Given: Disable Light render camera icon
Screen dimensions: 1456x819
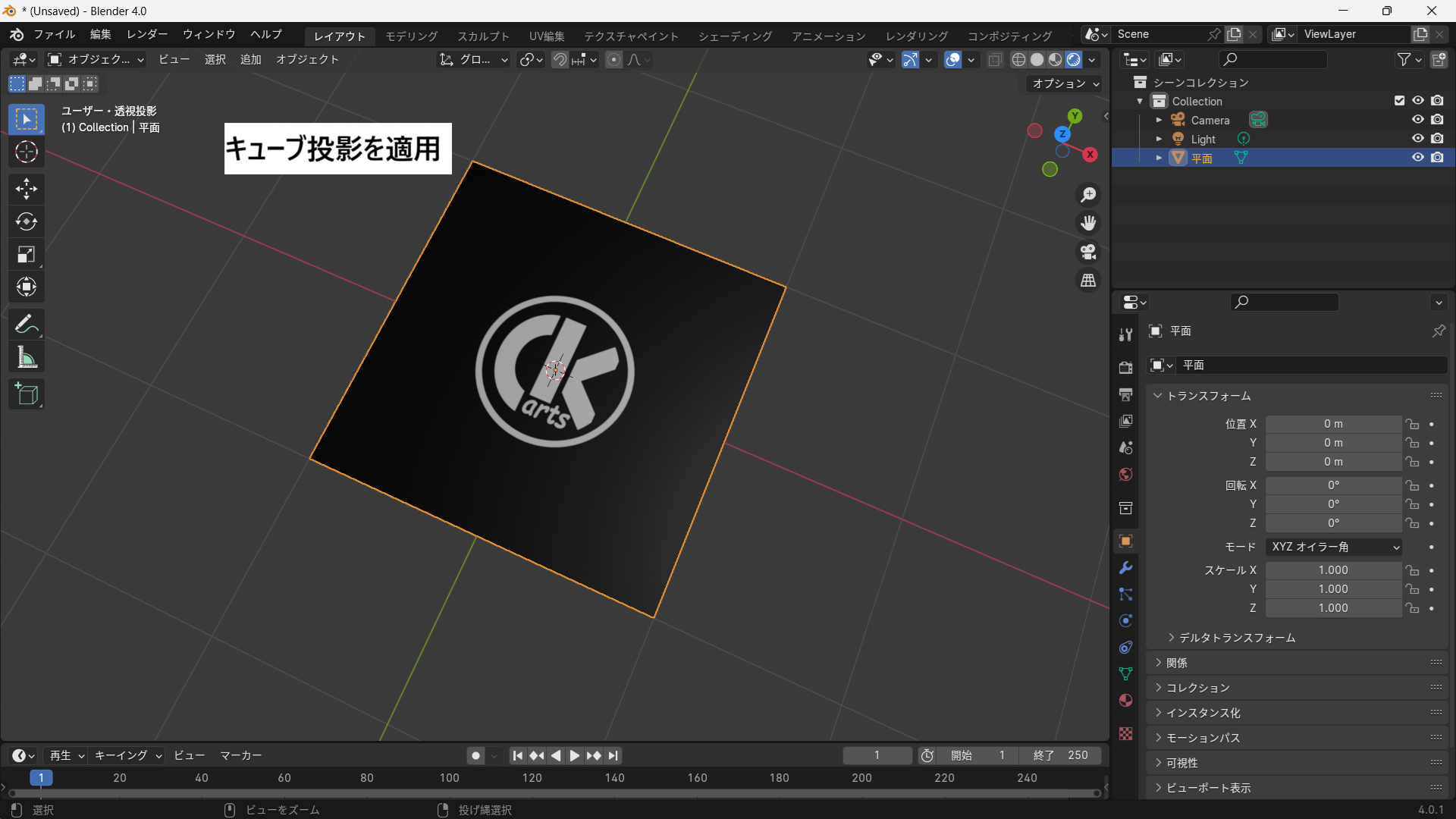Looking at the screenshot, I should (1437, 139).
